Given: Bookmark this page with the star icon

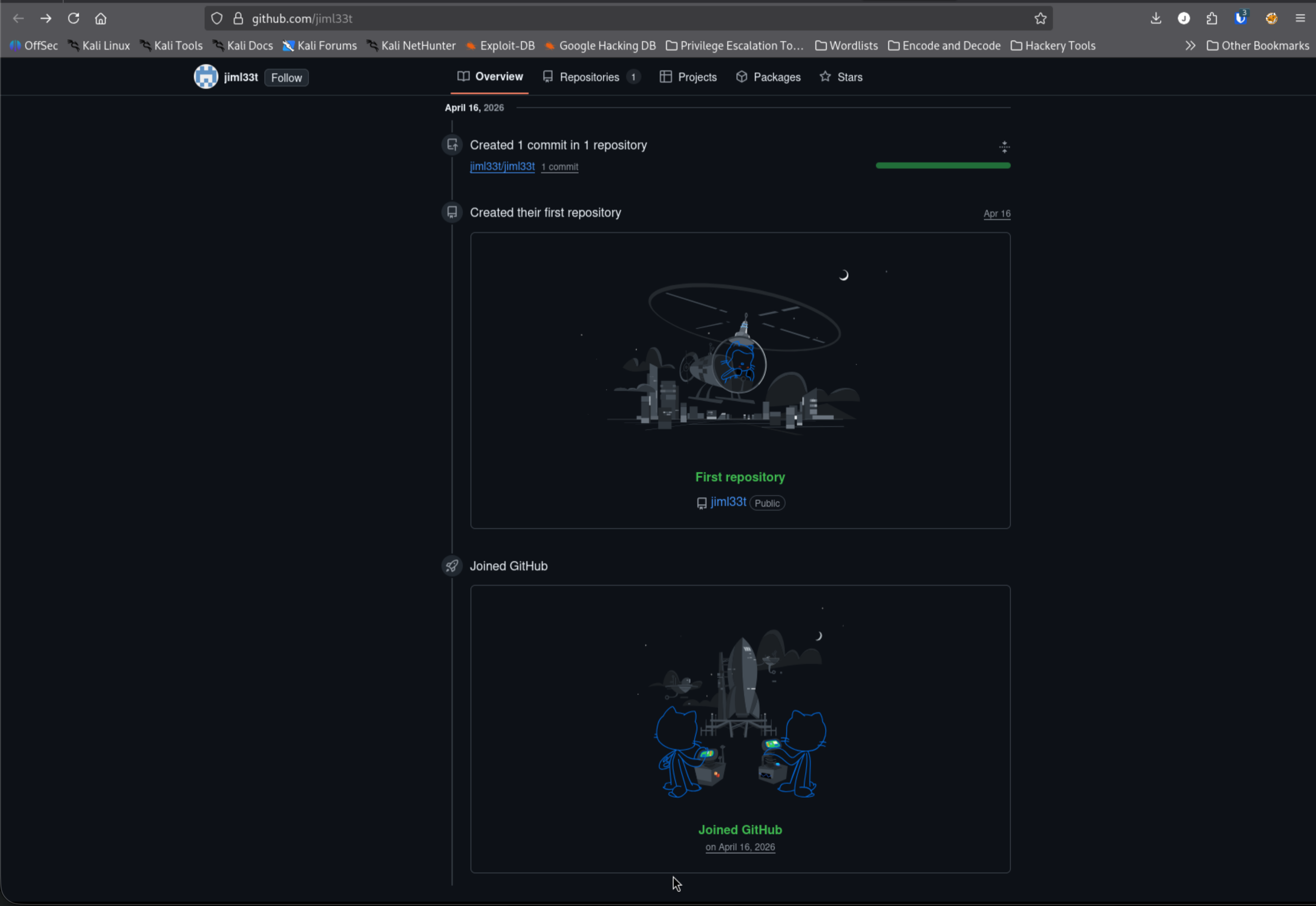Looking at the screenshot, I should [x=1040, y=19].
